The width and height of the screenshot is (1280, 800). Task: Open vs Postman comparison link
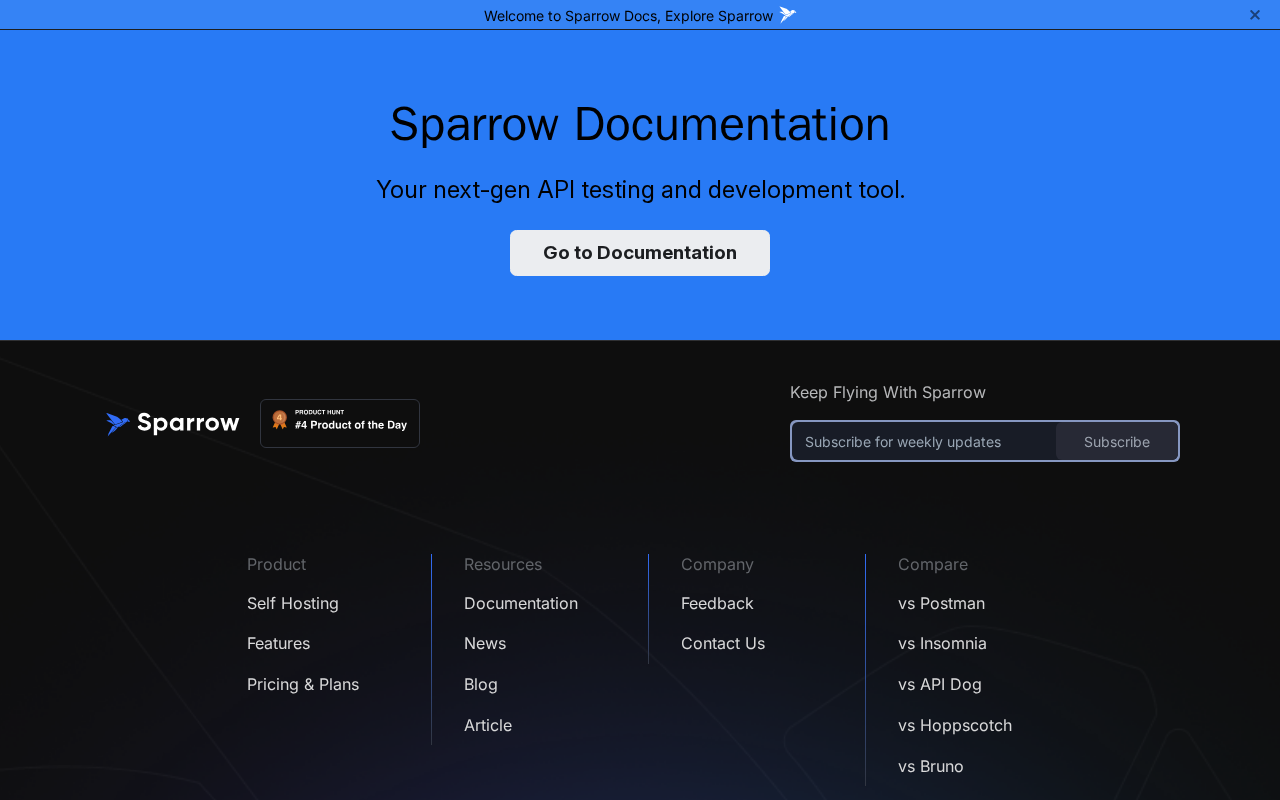(941, 603)
